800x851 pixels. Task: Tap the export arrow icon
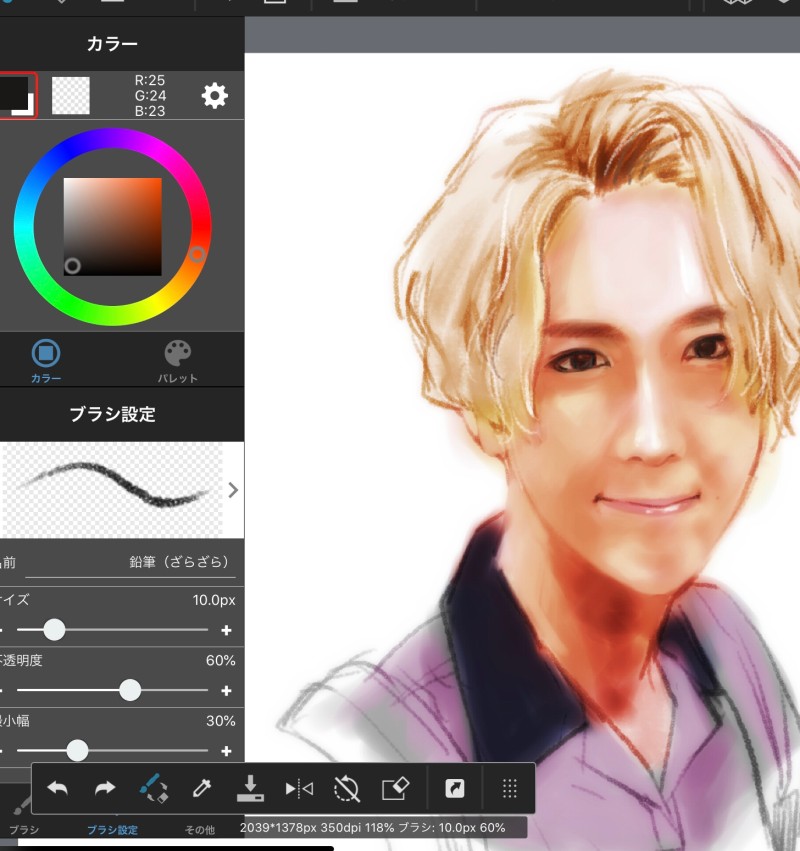coord(455,788)
